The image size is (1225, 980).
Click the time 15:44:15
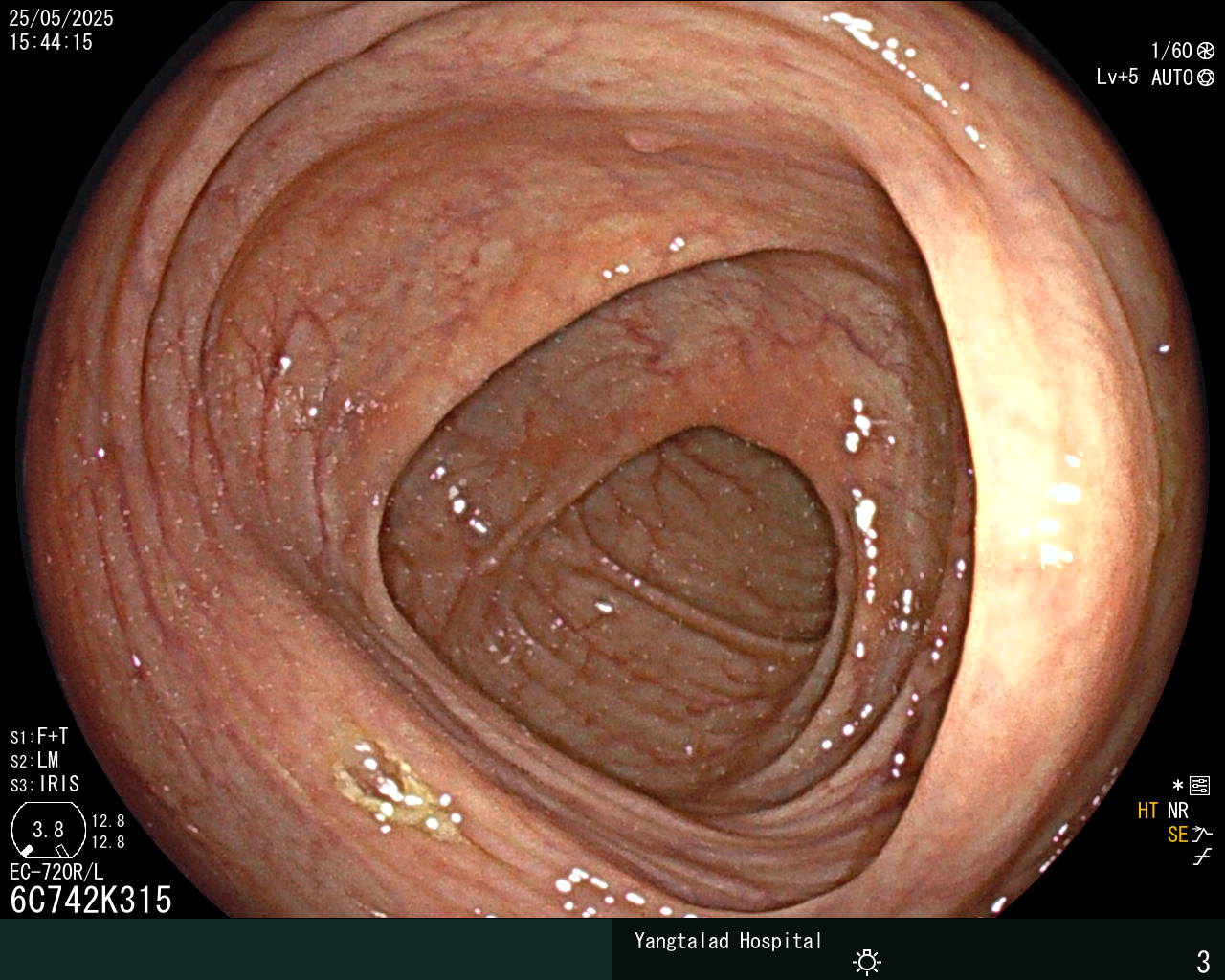coord(51,42)
